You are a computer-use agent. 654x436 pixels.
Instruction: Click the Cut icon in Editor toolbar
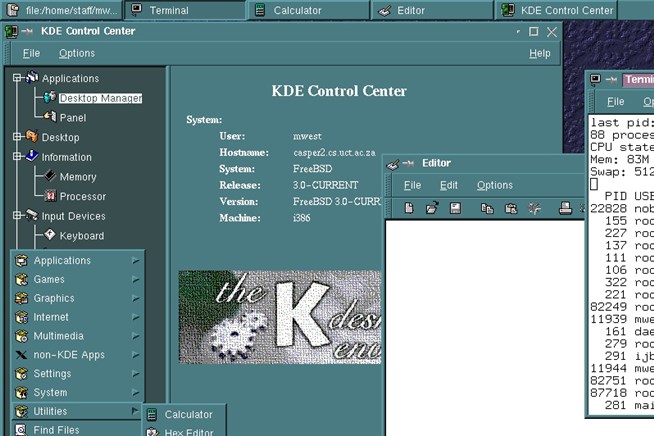pyautogui.click(x=535, y=208)
